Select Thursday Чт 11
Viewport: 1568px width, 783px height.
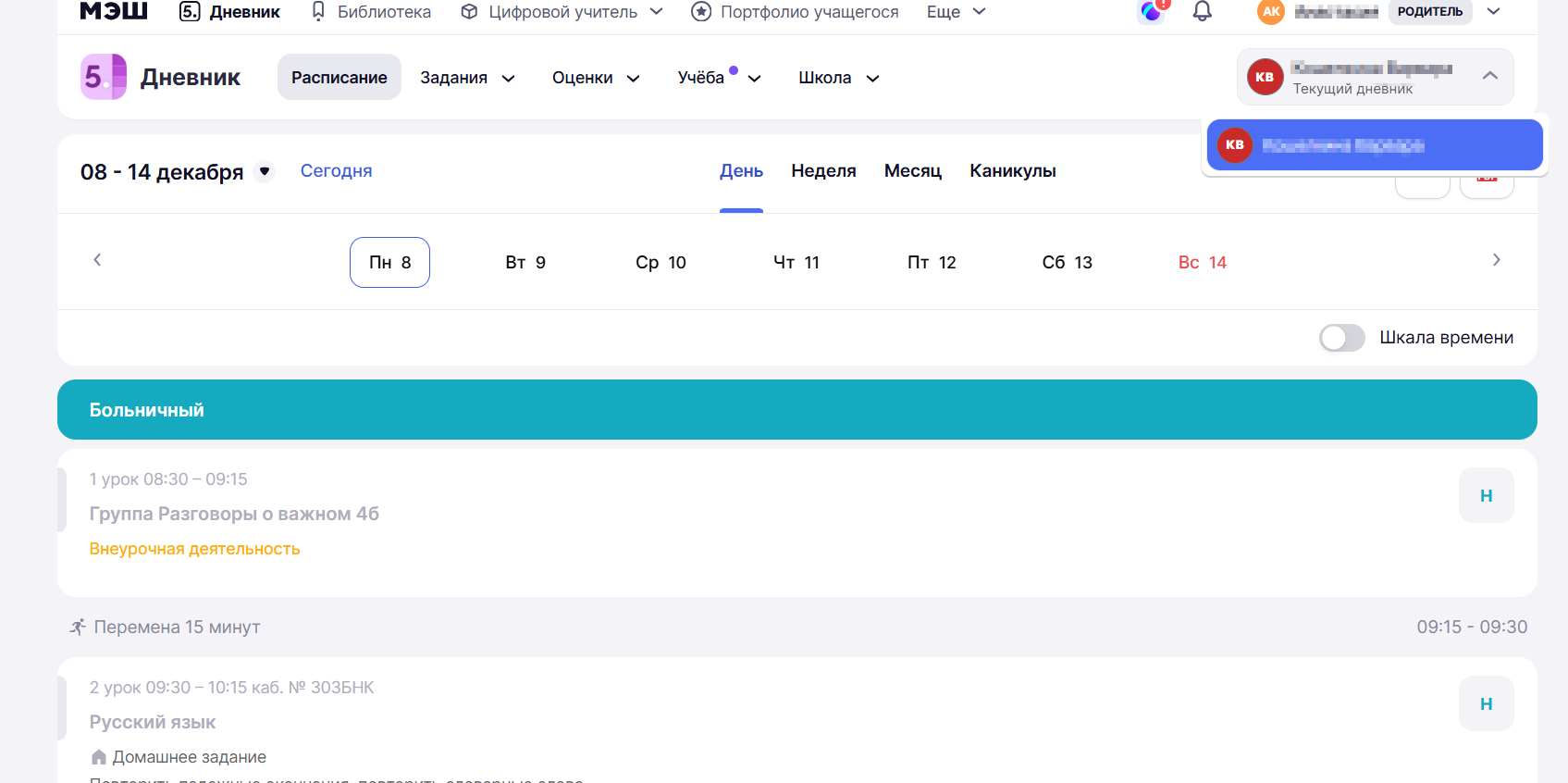[x=796, y=263]
